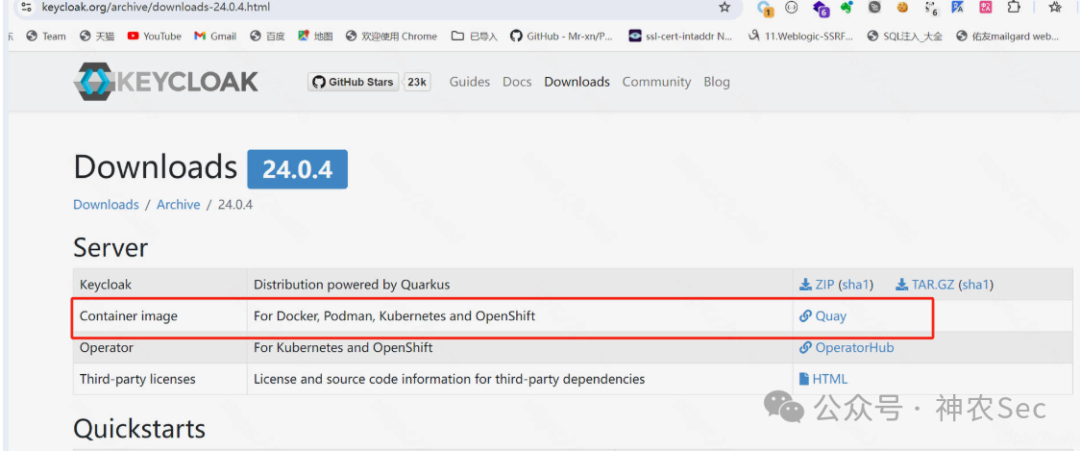Open the circular dots extension icon
Viewport: 1080px width, 451px height.
[x=792, y=7]
